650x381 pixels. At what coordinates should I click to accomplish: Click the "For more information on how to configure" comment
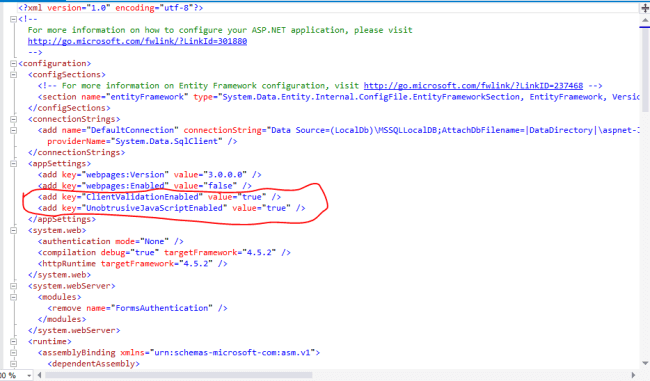[220, 30]
